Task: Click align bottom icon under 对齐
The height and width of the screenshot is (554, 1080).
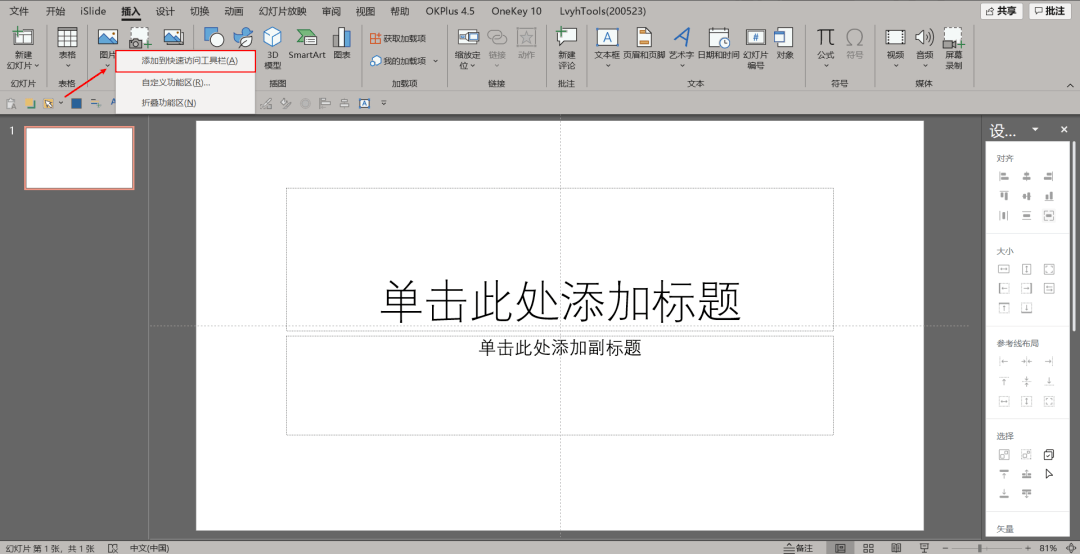Action: click(1049, 196)
